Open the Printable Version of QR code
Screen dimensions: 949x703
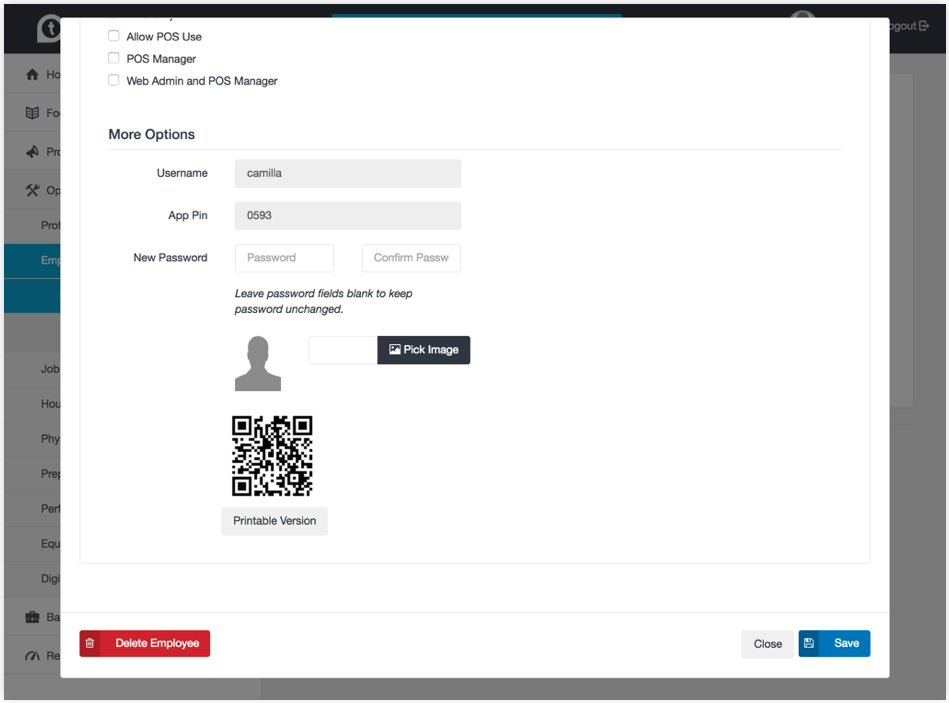(x=274, y=522)
